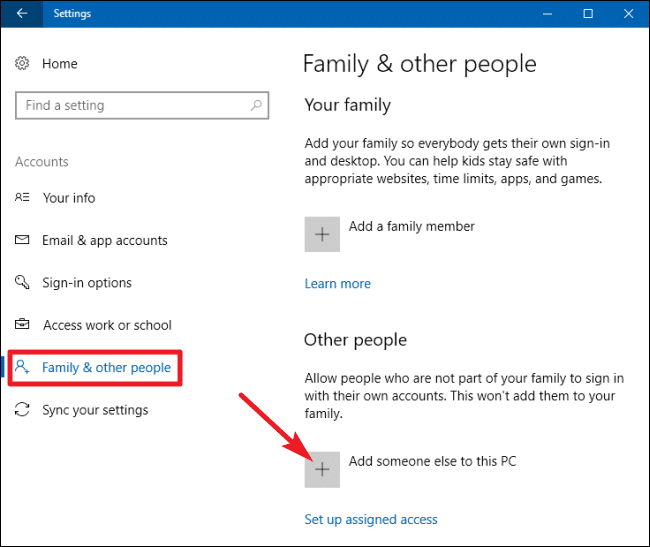Viewport: 650px width, 547px height.
Task: Click the sync arrows icon in the sidebar
Action: (x=23, y=410)
